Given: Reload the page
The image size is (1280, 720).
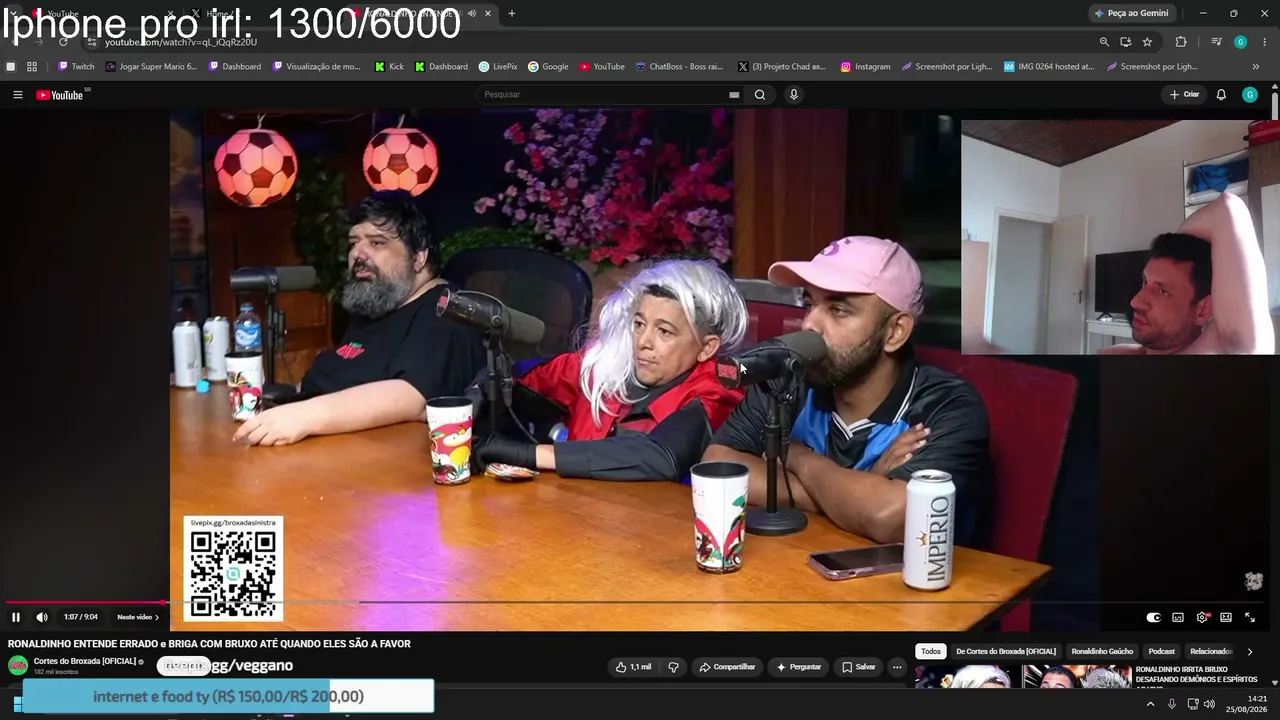Looking at the screenshot, I should pos(63,42).
